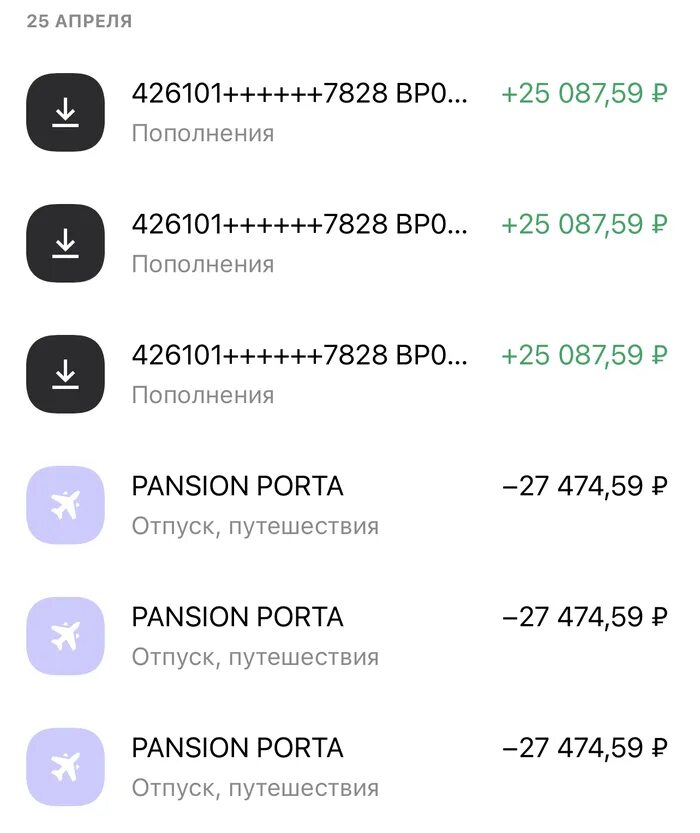
Task: Tap the first Отпуск, путешествия category label
Action: [255, 526]
